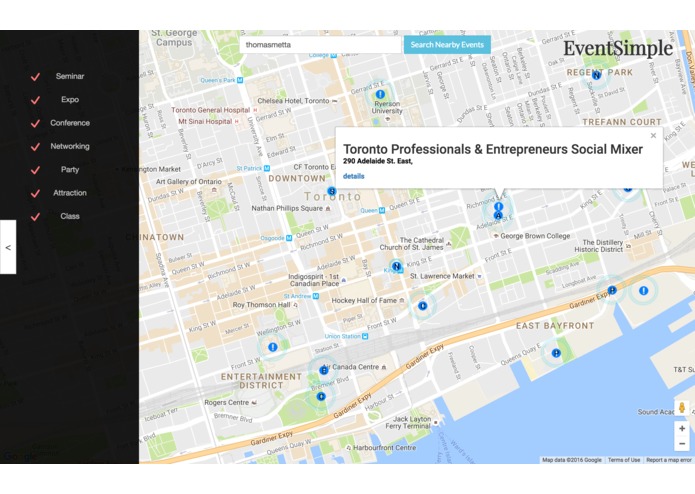Click the Social Mixer event title

point(493,149)
